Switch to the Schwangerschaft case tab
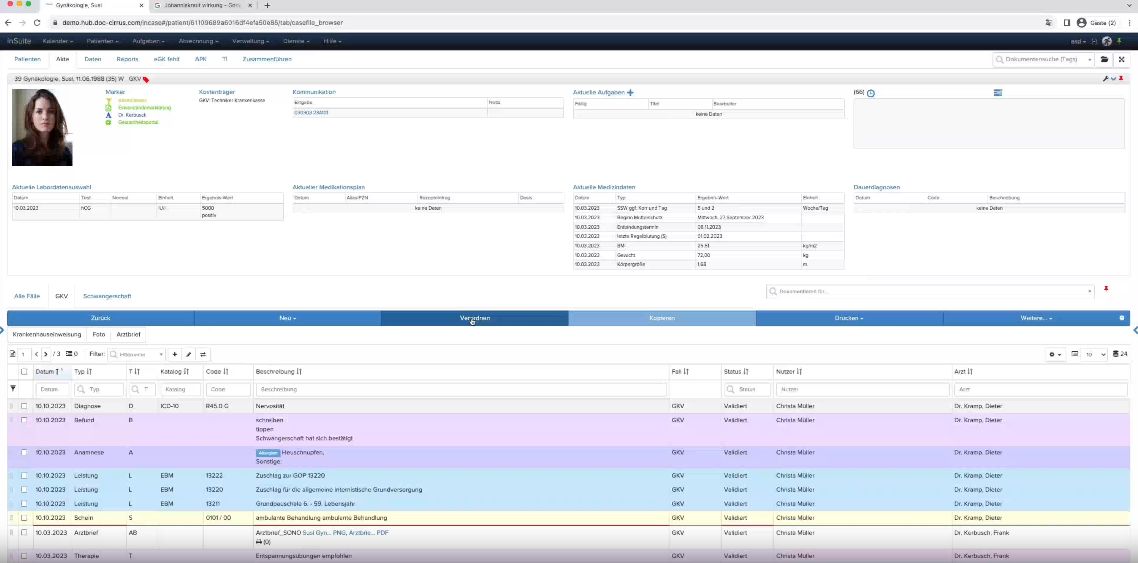 click(x=107, y=297)
